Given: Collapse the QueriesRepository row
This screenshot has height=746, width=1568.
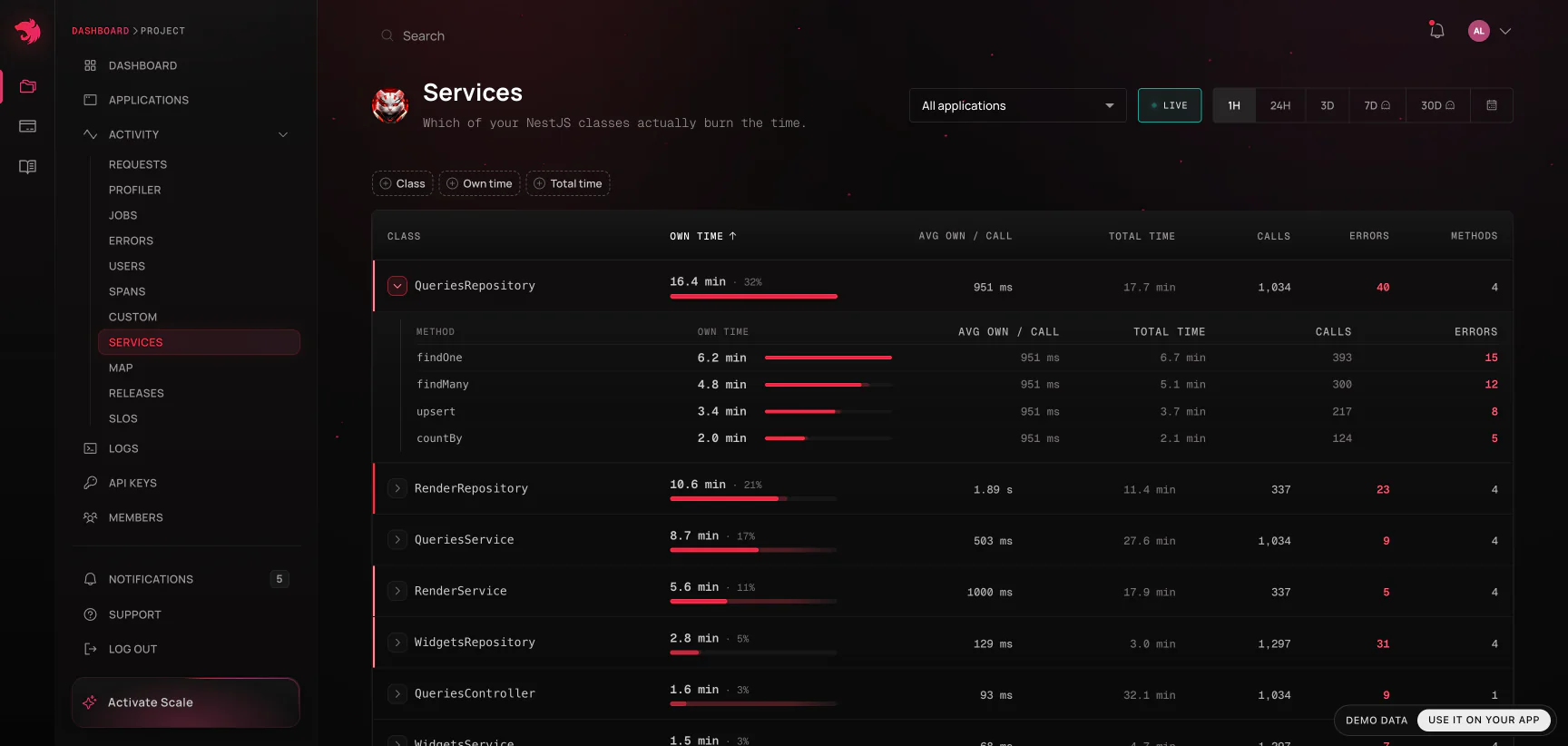Looking at the screenshot, I should (397, 286).
